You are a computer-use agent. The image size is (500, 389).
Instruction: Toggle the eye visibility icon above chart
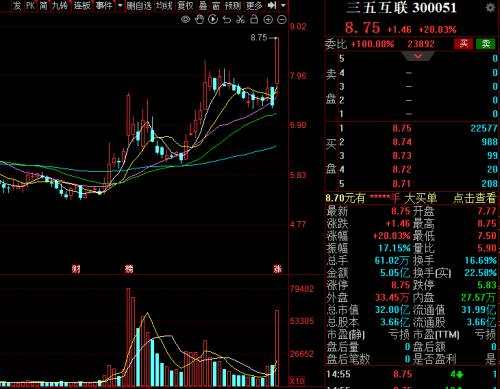click(x=185, y=20)
